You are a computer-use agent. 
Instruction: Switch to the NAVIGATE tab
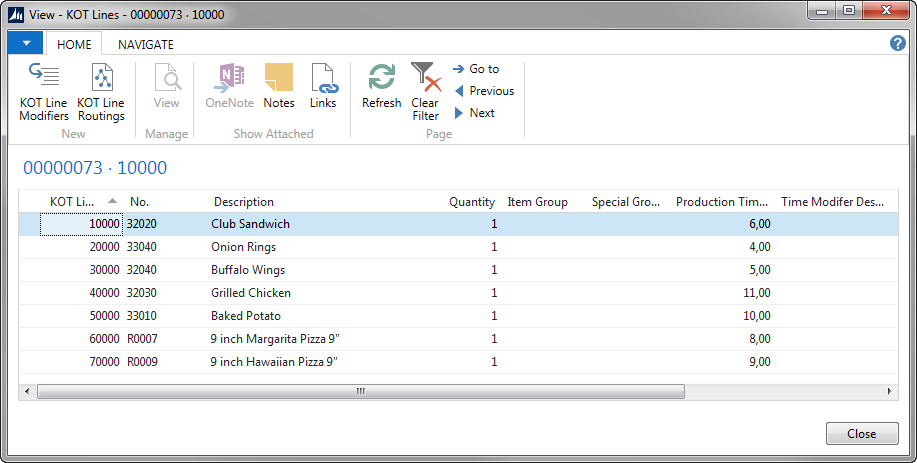pyautogui.click(x=146, y=44)
